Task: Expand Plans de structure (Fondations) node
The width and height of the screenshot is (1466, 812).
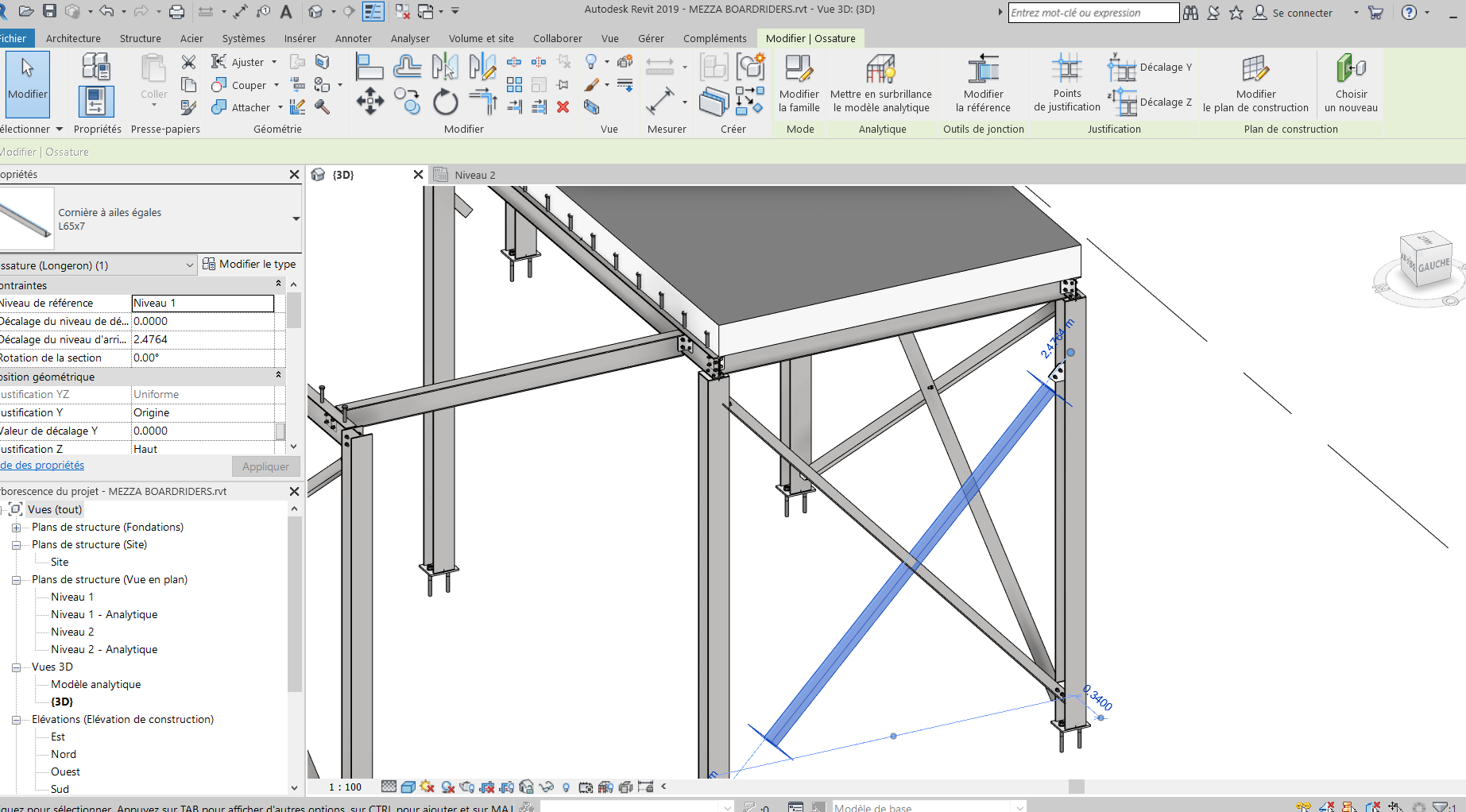Action: pos(16,528)
